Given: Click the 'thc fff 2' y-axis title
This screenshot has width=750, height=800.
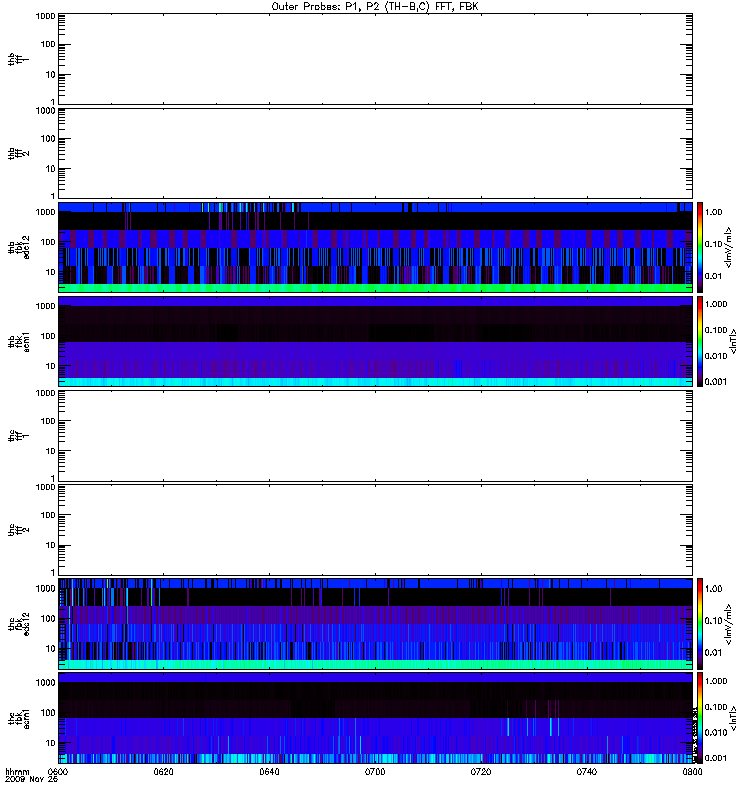Looking at the screenshot, I should click(x=18, y=530).
